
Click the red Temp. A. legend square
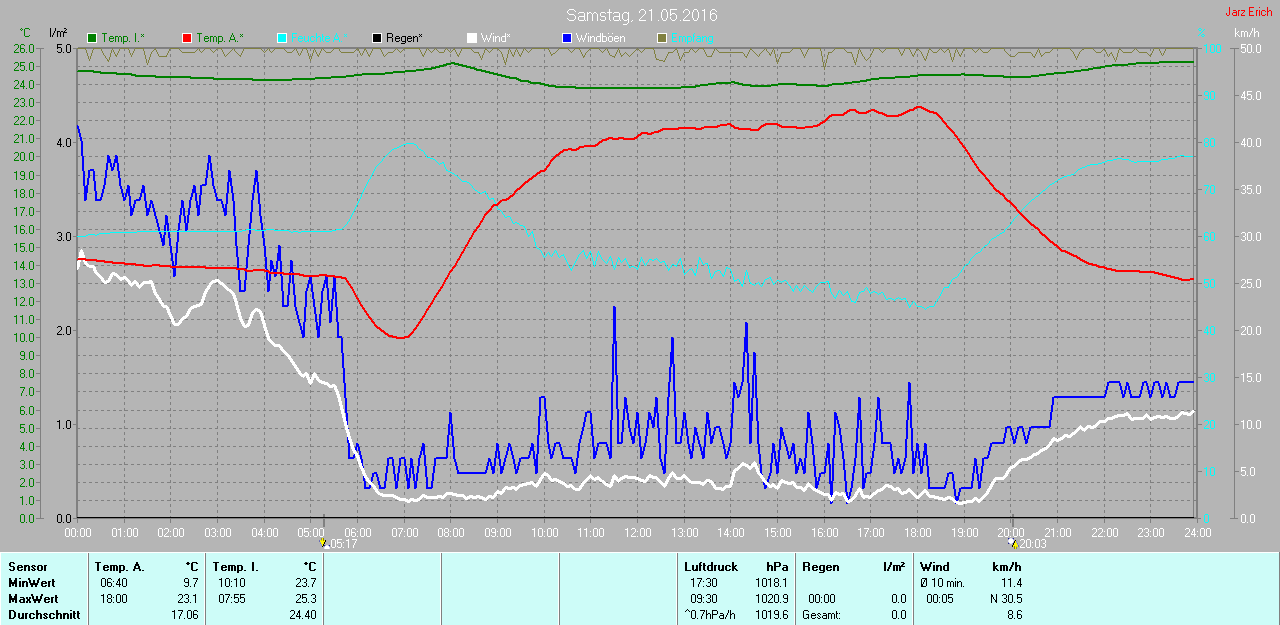(187, 38)
